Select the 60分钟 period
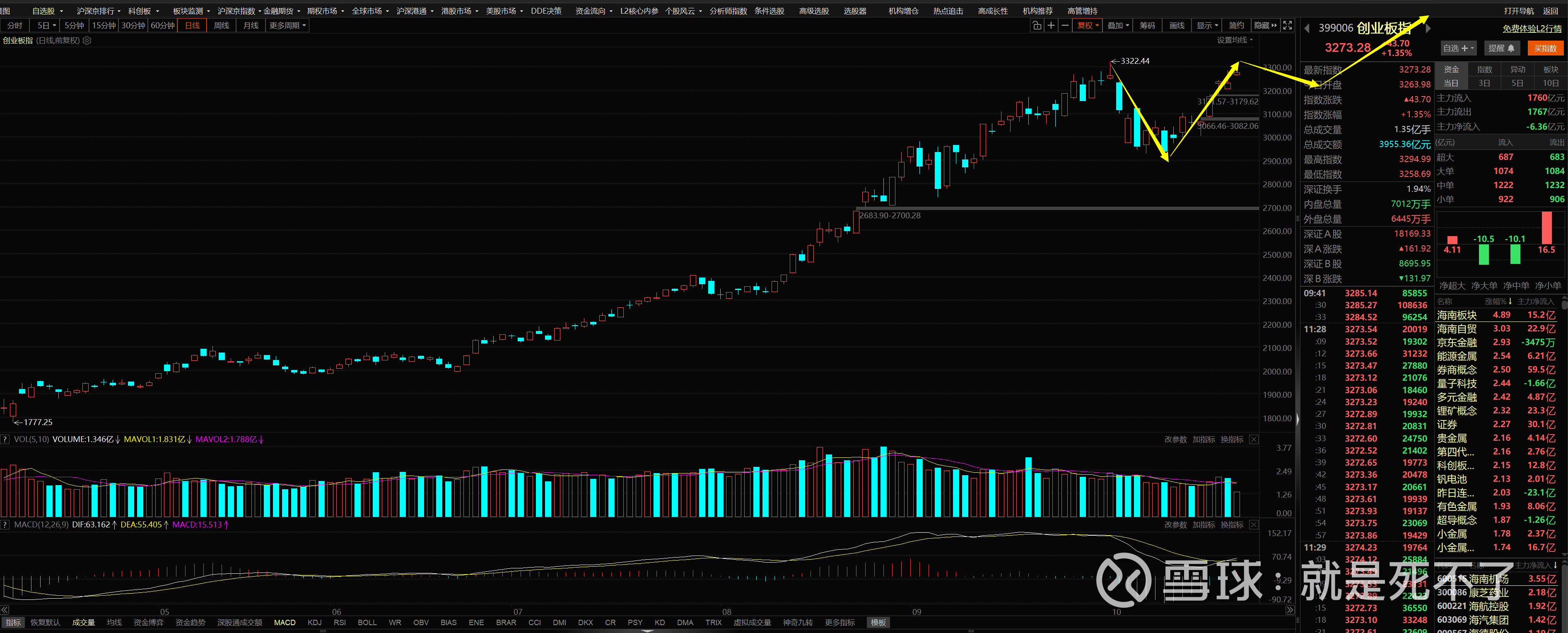Viewport: 1568px width, 633px height. pyautogui.click(x=162, y=26)
